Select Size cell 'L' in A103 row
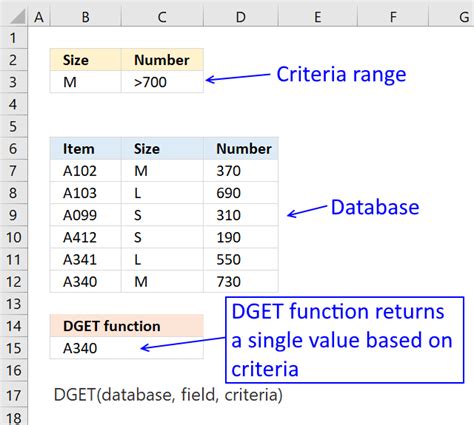The image size is (474, 425). click(x=162, y=193)
